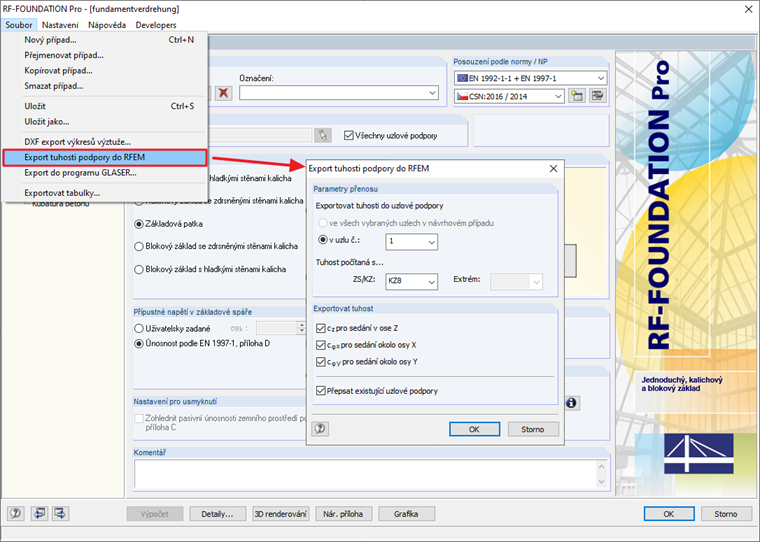Toggle Přepsat existující uzlové podpory
The height and width of the screenshot is (542, 760).
tap(320, 391)
